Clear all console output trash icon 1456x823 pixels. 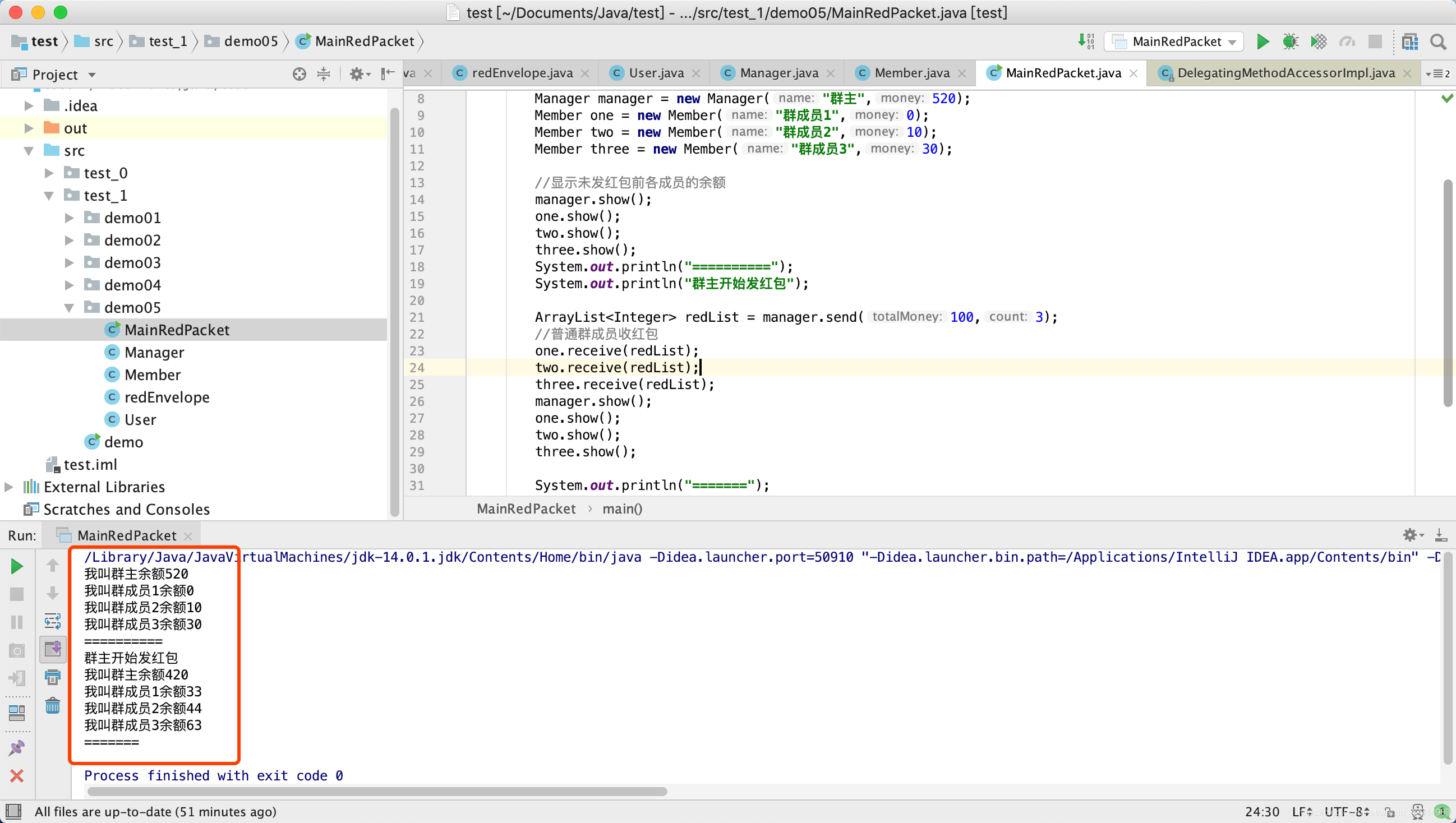click(53, 705)
